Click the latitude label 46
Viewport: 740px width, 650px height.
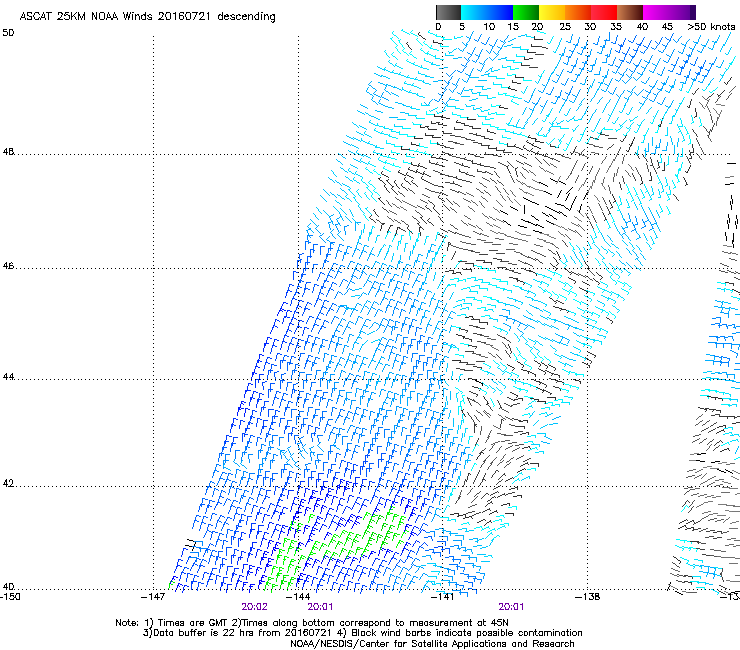pyautogui.click(x=8, y=266)
